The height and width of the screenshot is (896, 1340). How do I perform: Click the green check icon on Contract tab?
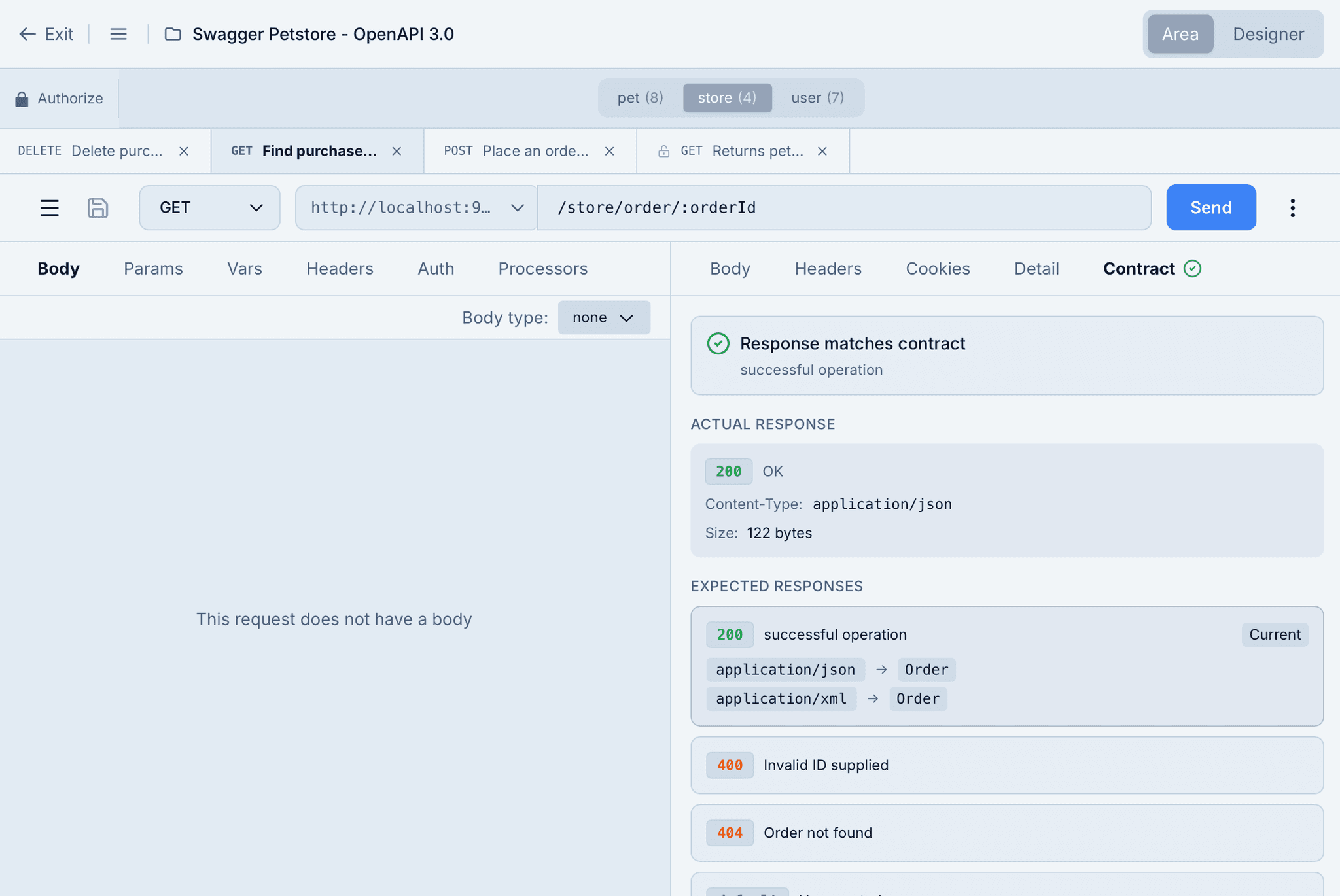1192,268
